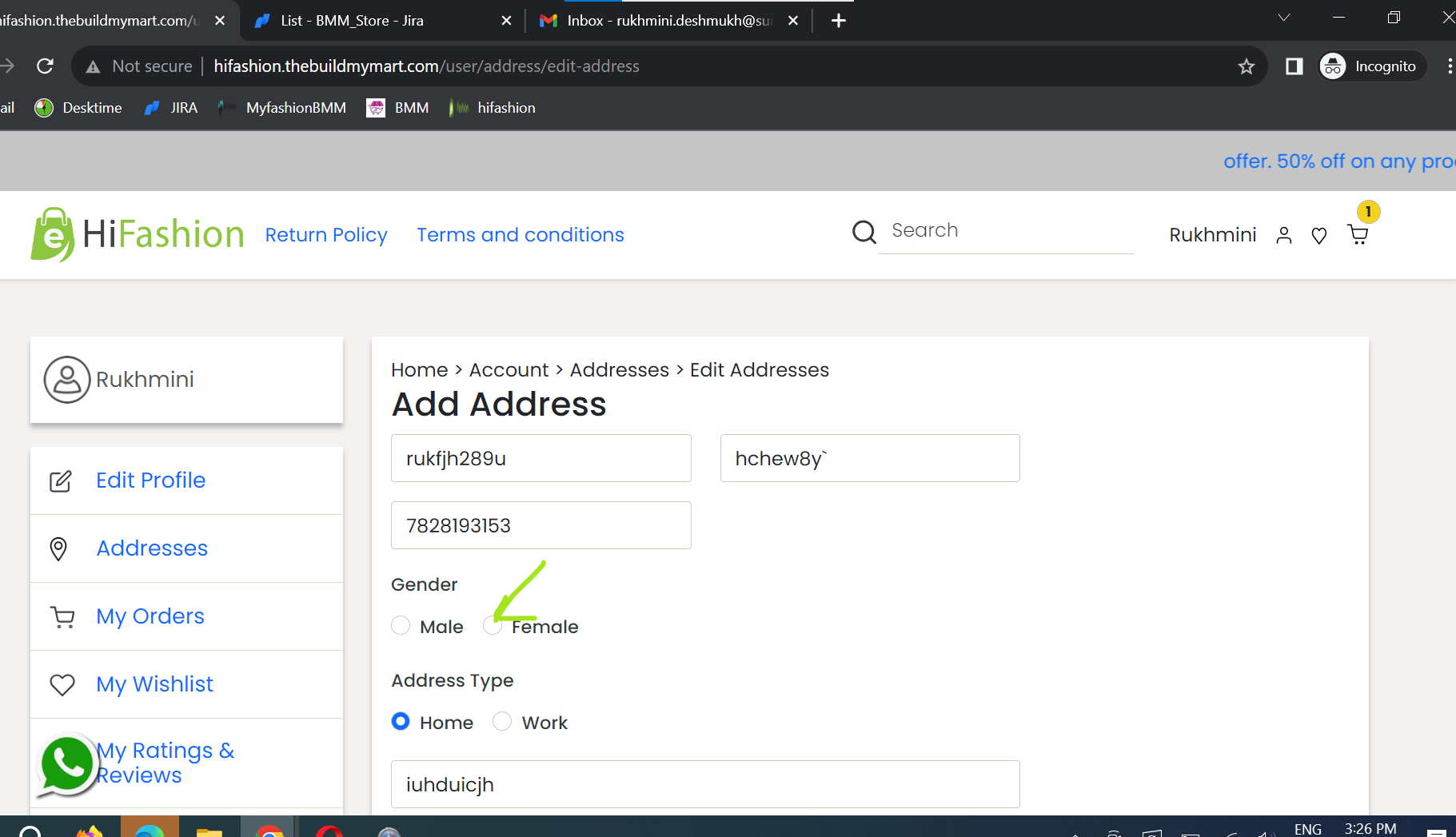
Task: Go to Addresses in the breadcrumb
Action: (x=619, y=370)
